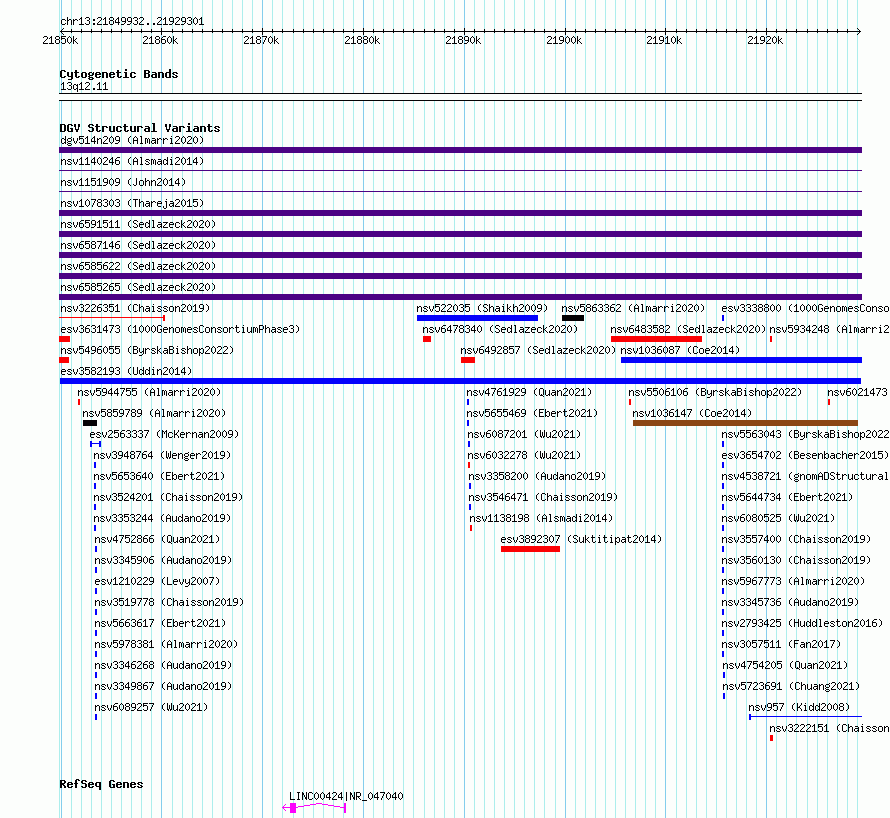Click the nsv4752866 (Quan2021) label
The height and width of the screenshot is (818, 890).
pos(157,539)
